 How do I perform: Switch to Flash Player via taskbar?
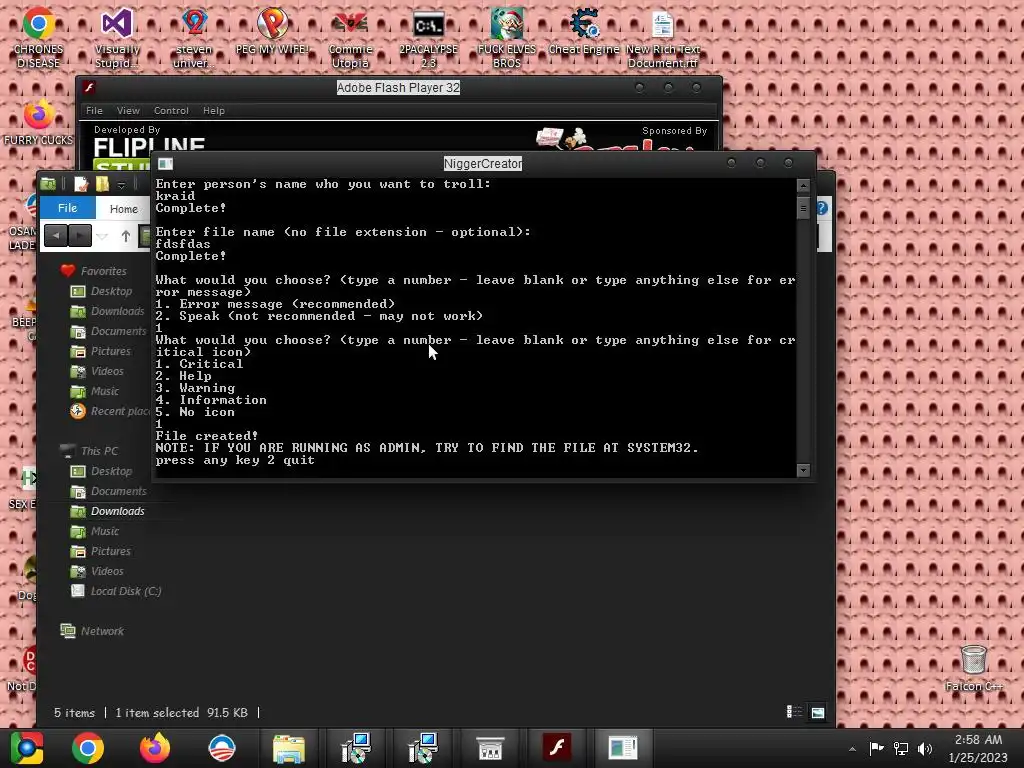tap(556, 748)
